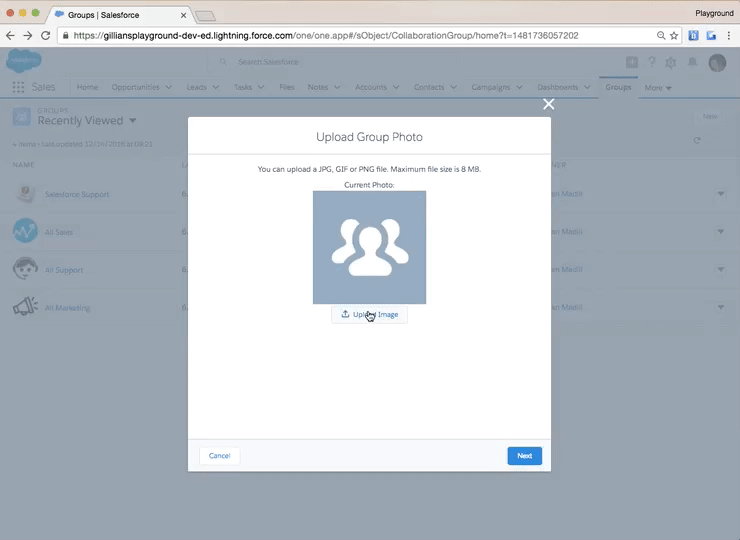Expand the Notes tab dropdown chevron
Image resolution: width=740 pixels, height=540 pixels.
coord(337,87)
